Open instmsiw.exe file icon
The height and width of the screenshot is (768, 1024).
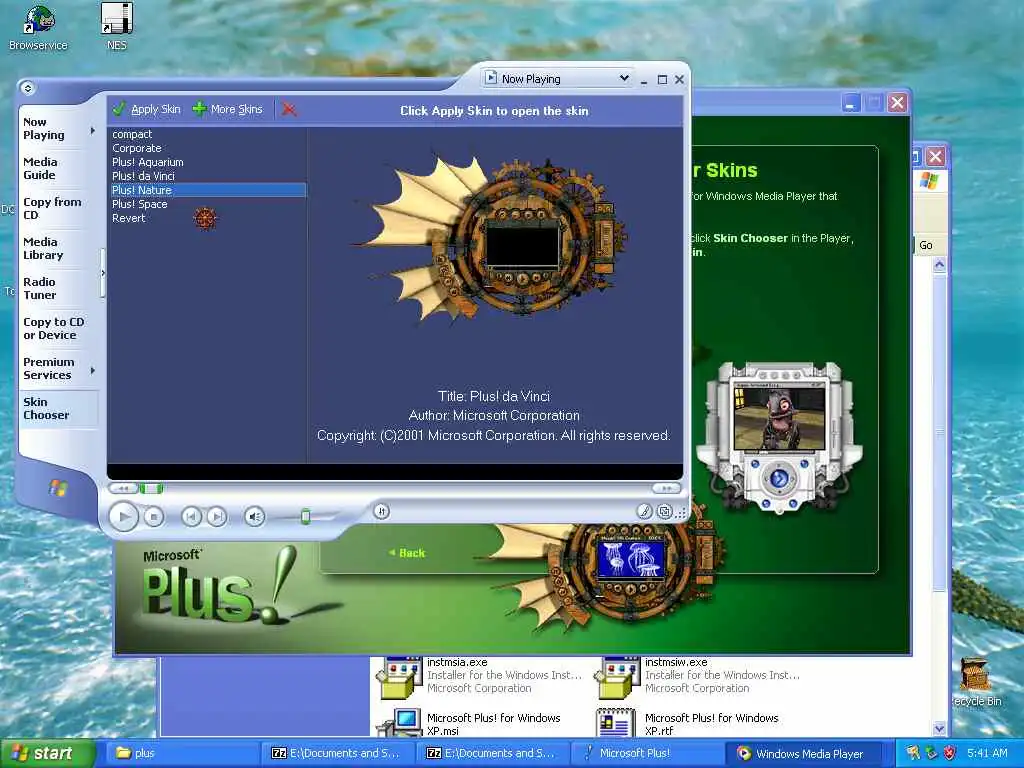pyautogui.click(x=617, y=678)
